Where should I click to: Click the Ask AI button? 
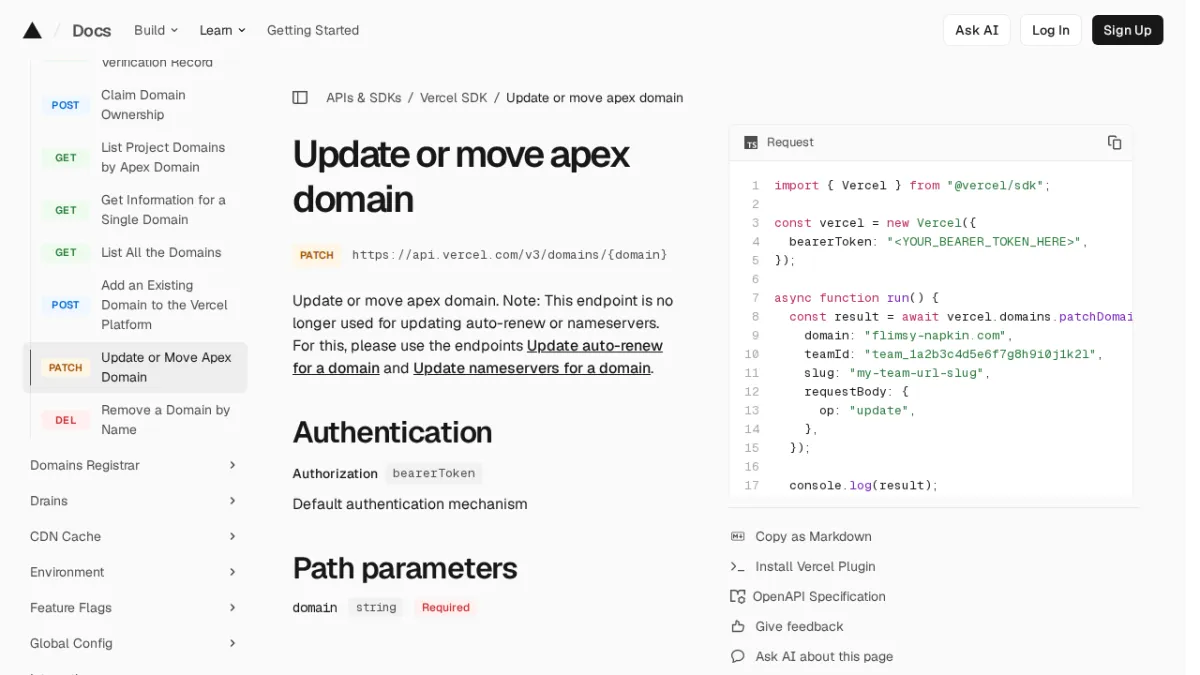[977, 30]
